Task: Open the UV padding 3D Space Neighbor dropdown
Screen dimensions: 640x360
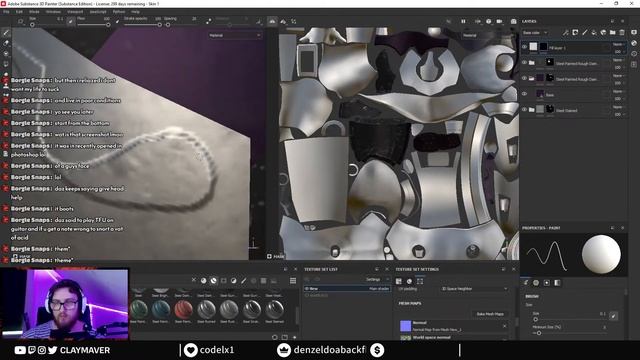Action: tap(474, 289)
